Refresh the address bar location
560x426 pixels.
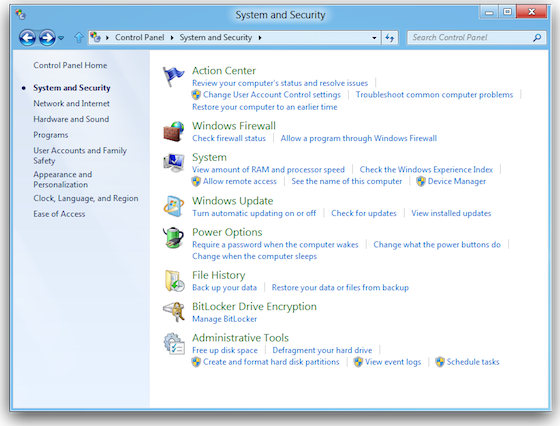coord(389,37)
